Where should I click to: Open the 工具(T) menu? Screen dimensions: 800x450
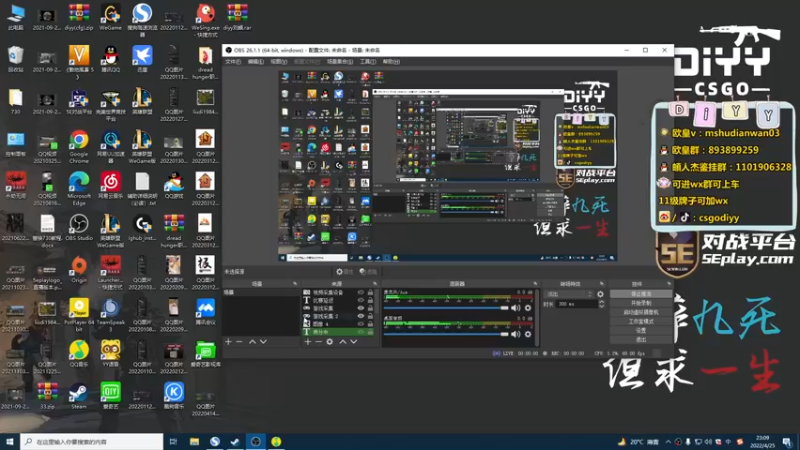coord(368,62)
